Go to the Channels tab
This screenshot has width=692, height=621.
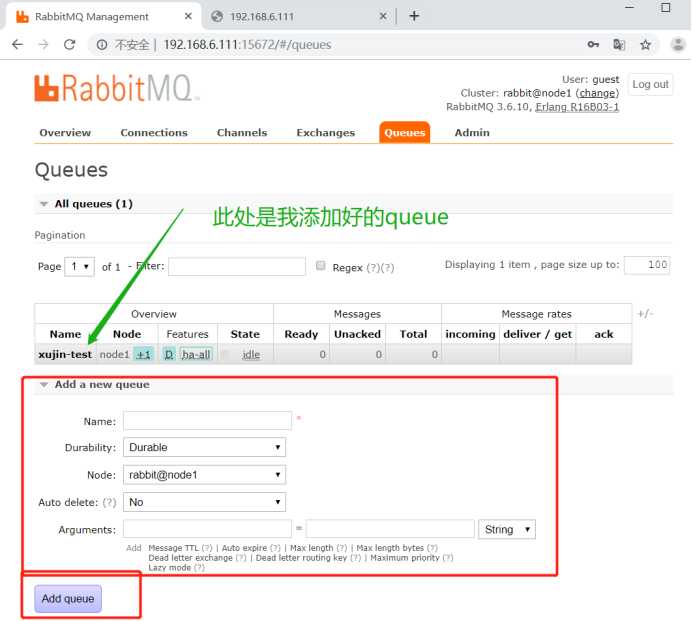coord(242,132)
